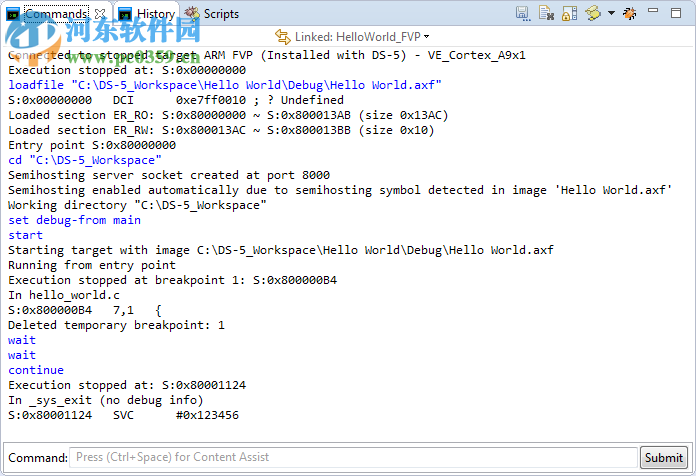
Task: Open the Linked: HelloWorld_FVP dropdown
Action: coord(426,36)
